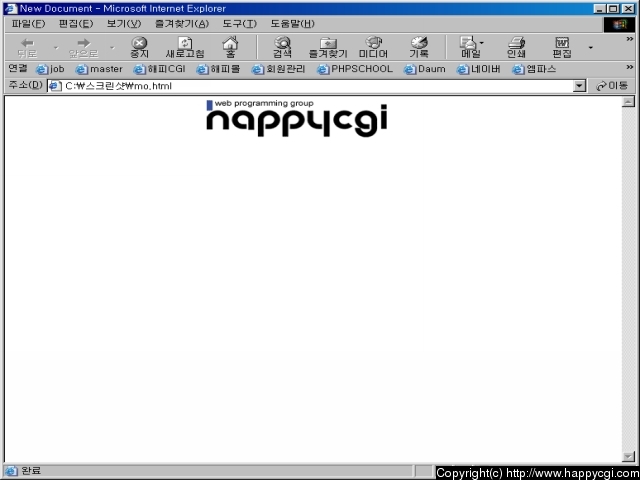Open the 즐겨찾기(A) menu
640x480 pixels.
[182, 24]
